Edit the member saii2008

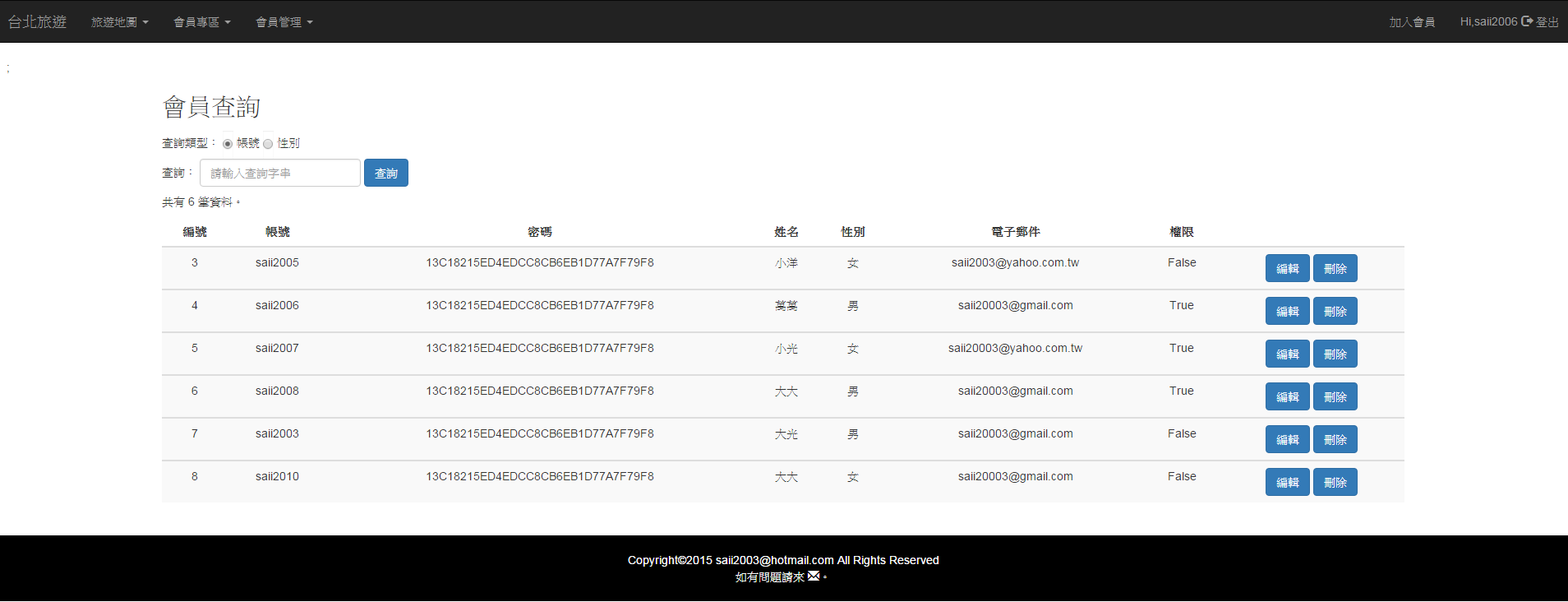[x=1287, y=396]
